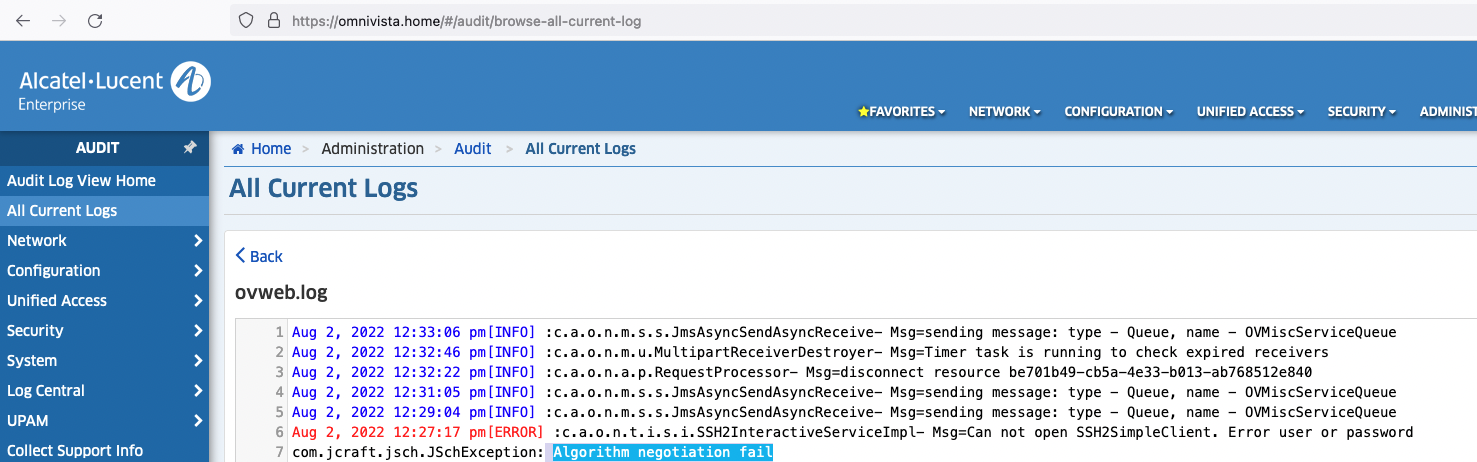
Task: Click the Home icon in breadcrumb
Action: [239, 149]
